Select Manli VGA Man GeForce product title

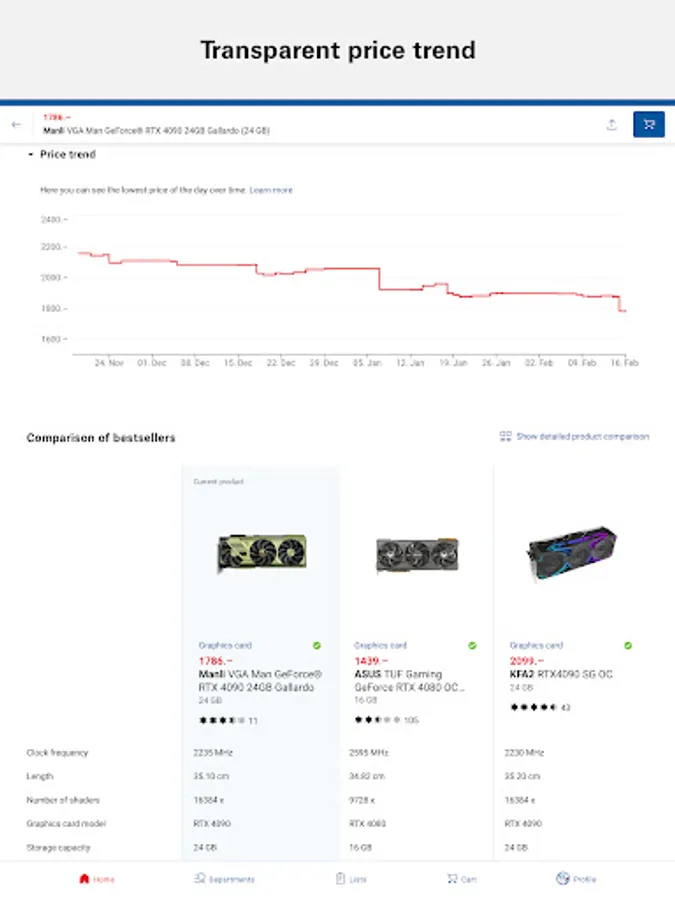pos(260,680)
